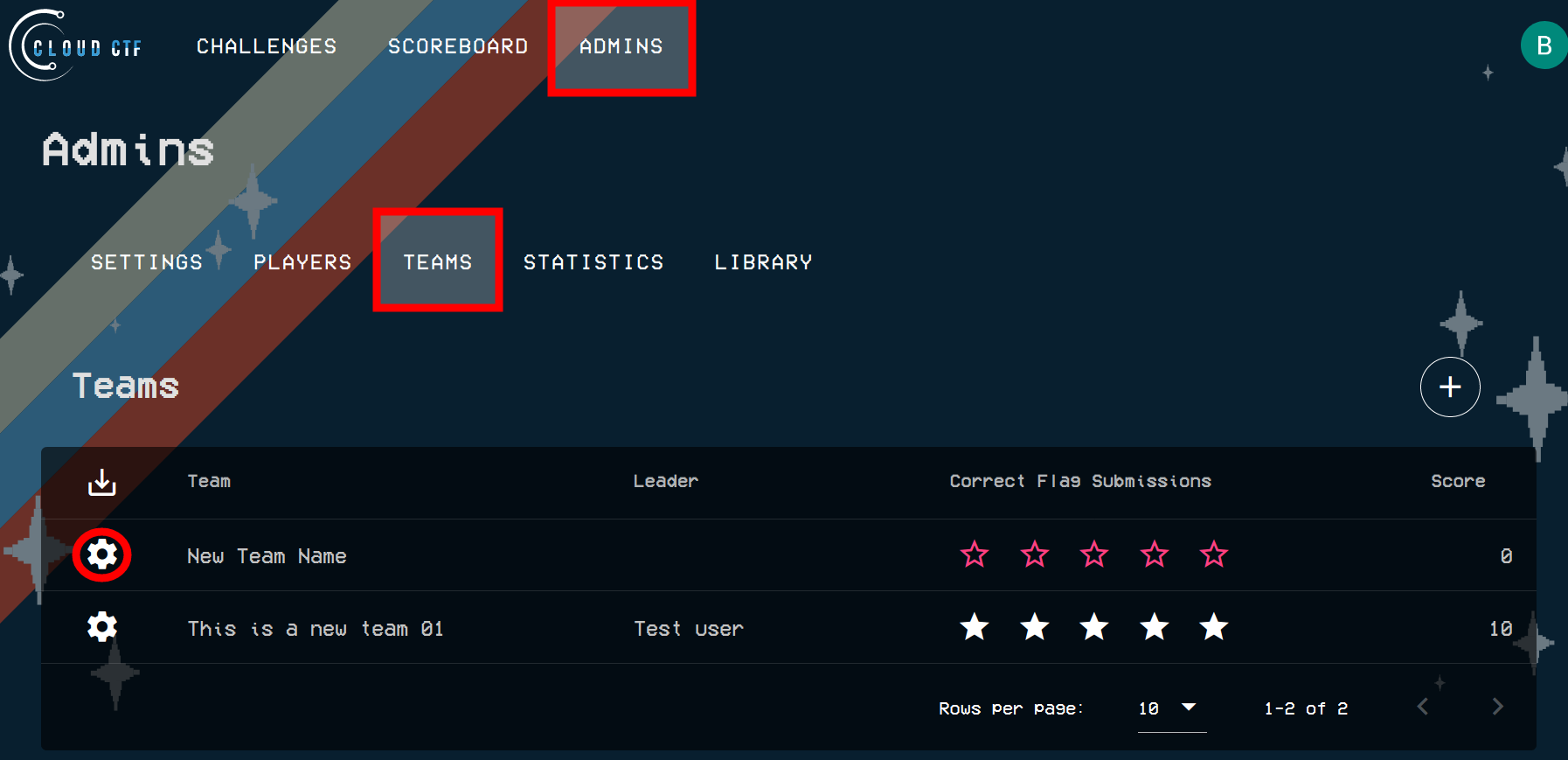Select the New Team Name row text

267,556
